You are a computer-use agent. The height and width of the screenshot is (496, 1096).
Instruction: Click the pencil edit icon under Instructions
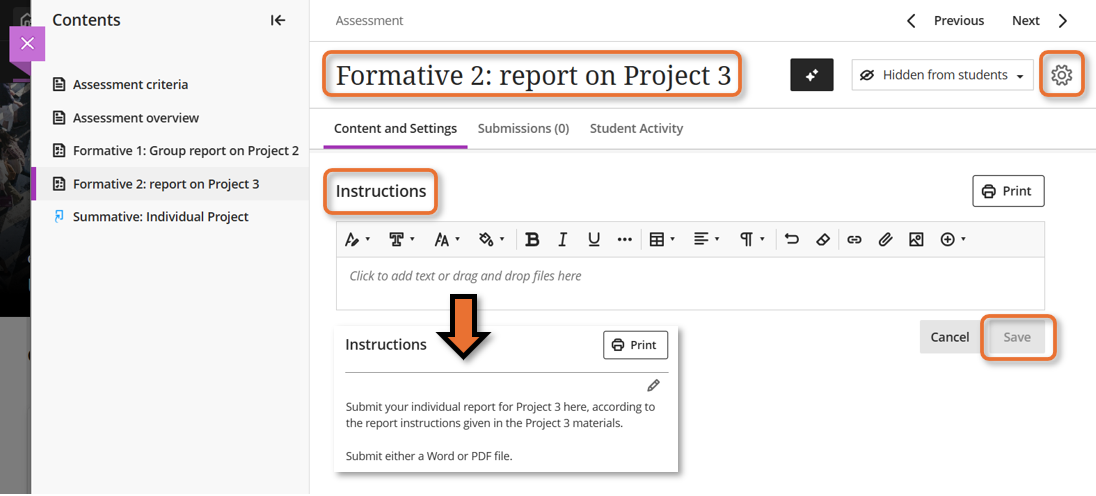click(x=653, y=385)
